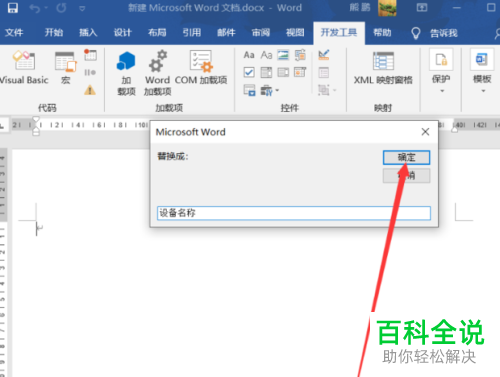The height and width of the screenshot is (377, 500).
Task: Click the 告诉我 lightbulb icon
Action: [415, 33]
